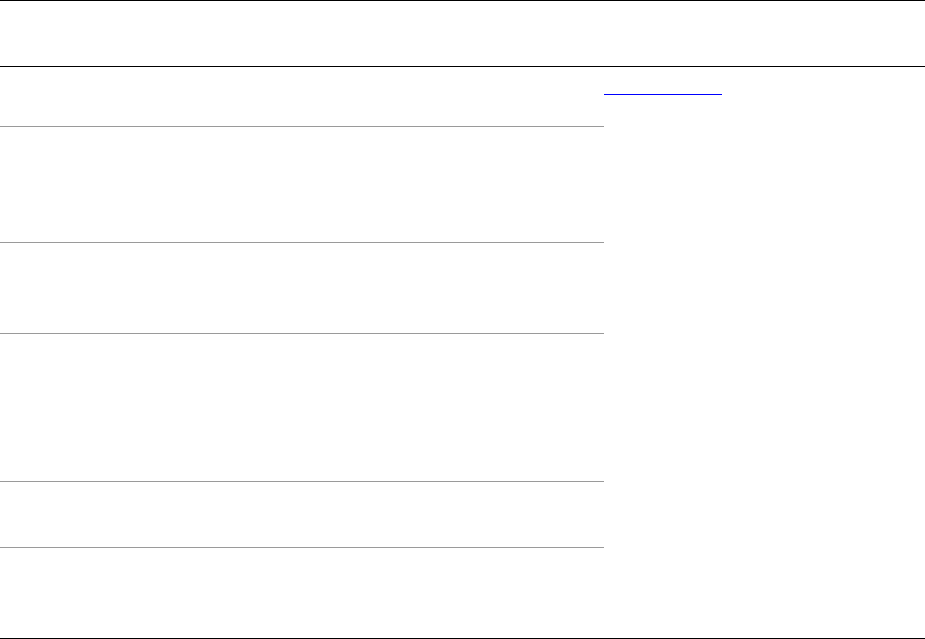
Task: Click the blank header area above the top divider
Action: (462, 34)
